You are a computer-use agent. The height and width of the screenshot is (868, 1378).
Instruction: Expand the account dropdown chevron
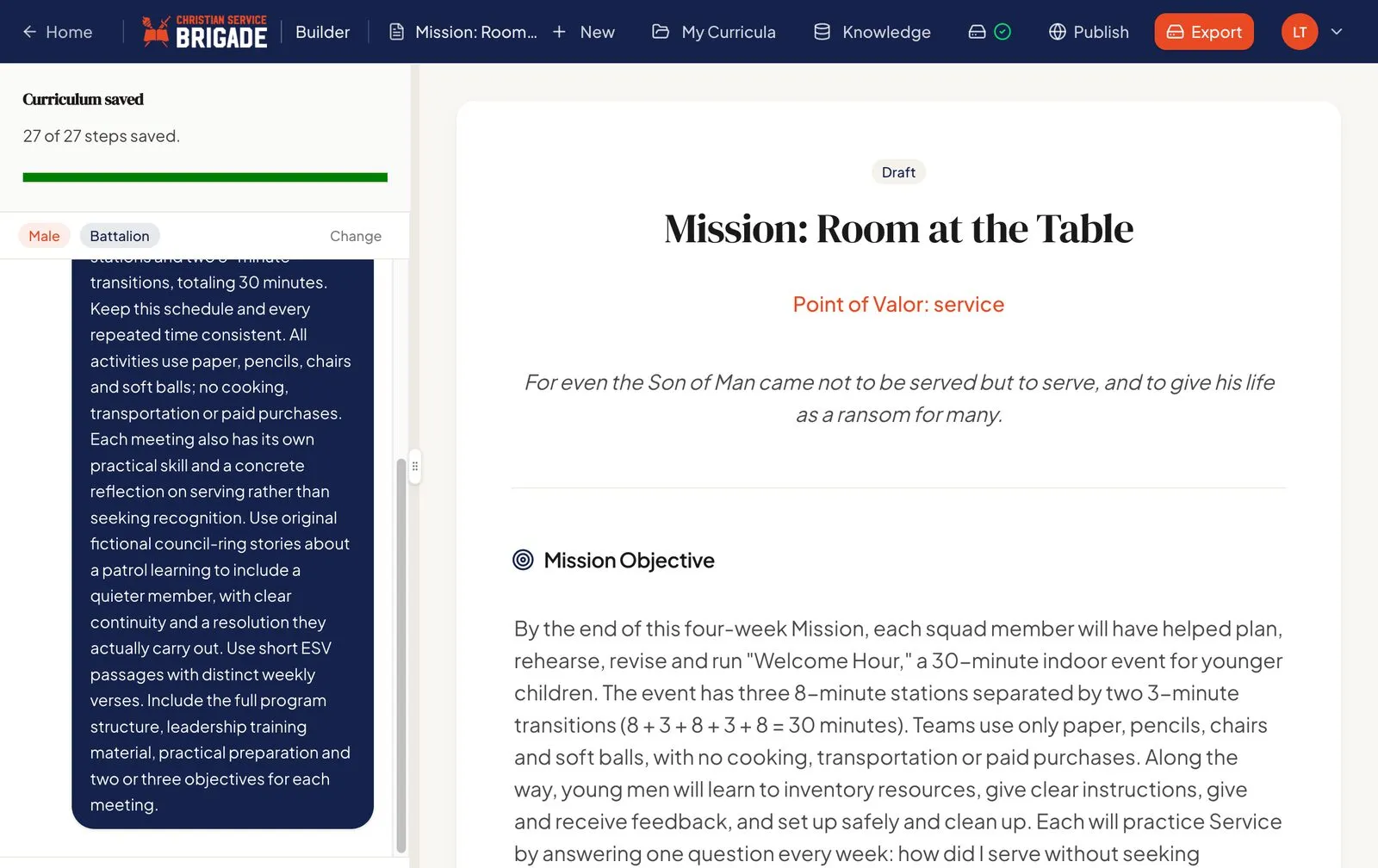(1337, 32)
